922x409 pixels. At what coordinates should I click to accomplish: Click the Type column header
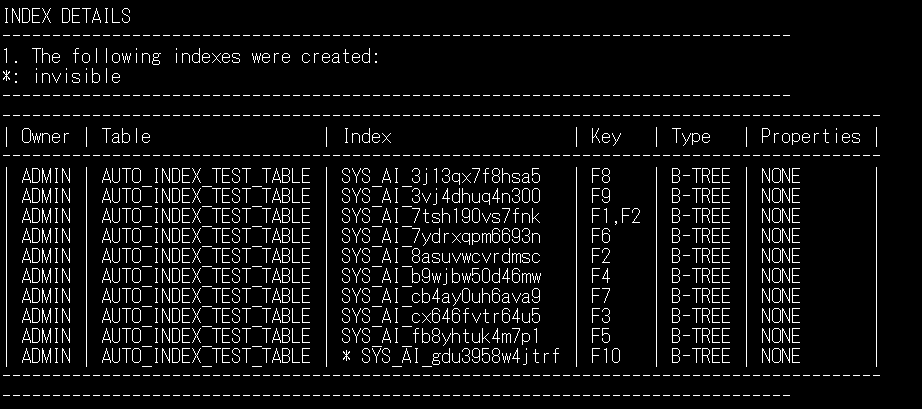[691, 136]
